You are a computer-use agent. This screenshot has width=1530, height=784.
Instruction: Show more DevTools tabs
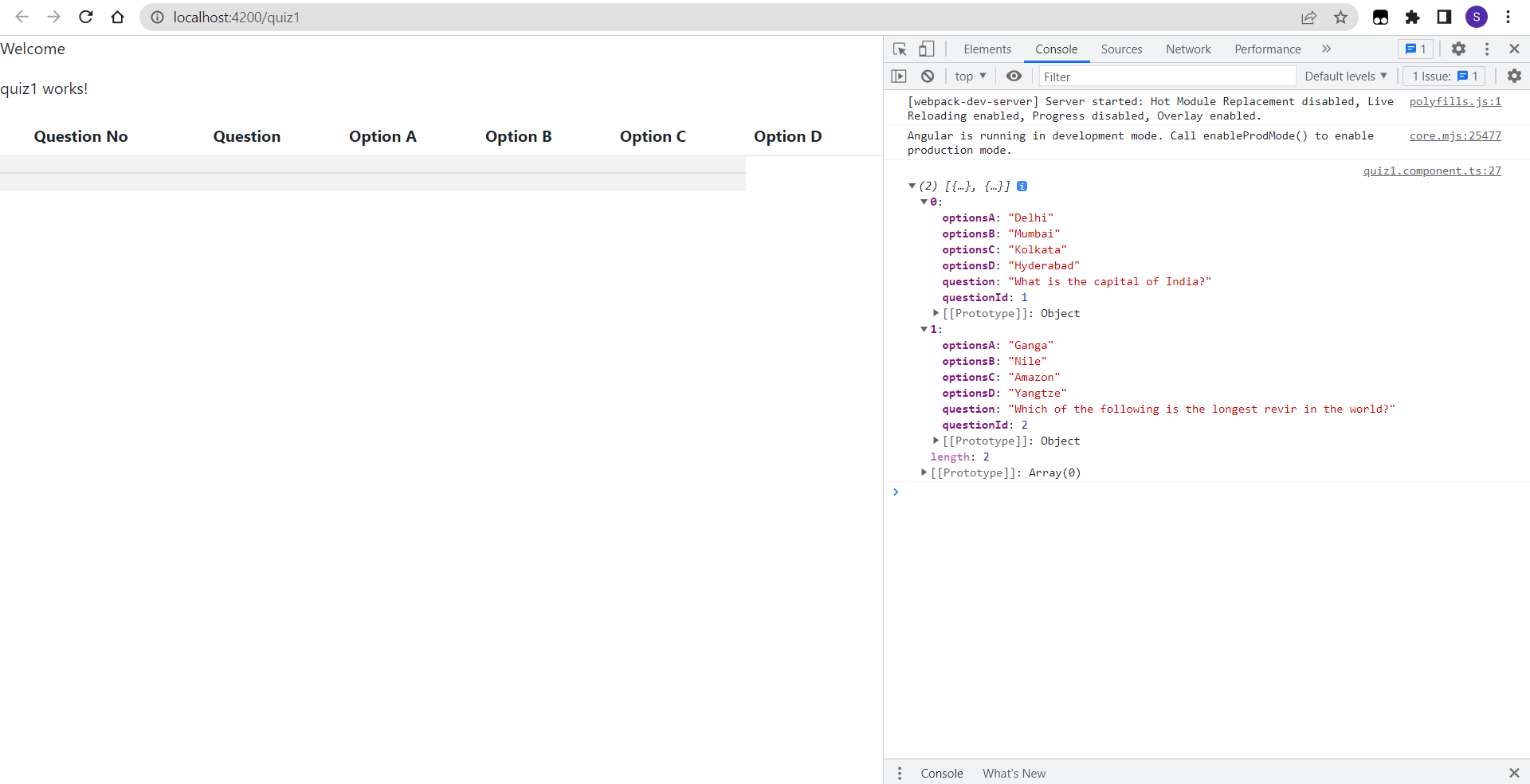pos(1327,49)
